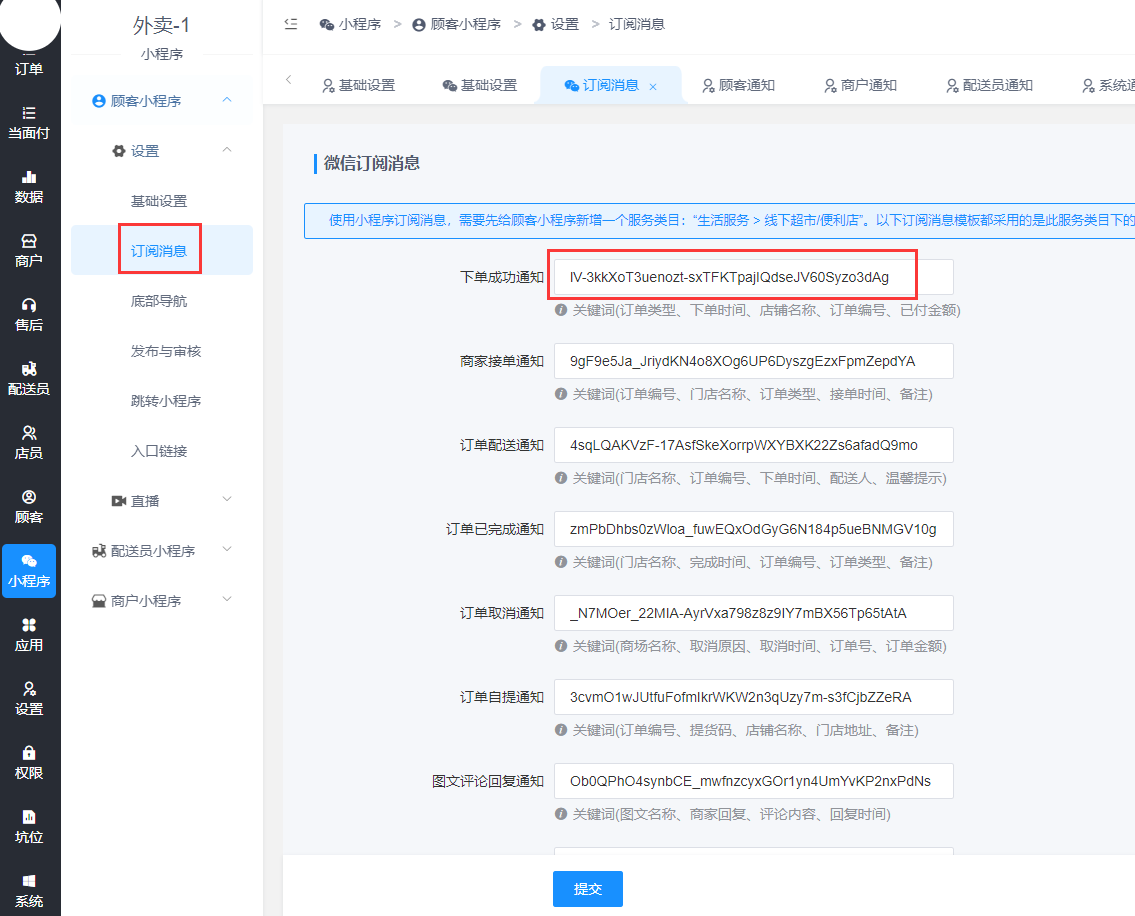Select 订阅消息 in the side menu
The height and width of the screenshot is (916, 1135).
tap(162, 251)
